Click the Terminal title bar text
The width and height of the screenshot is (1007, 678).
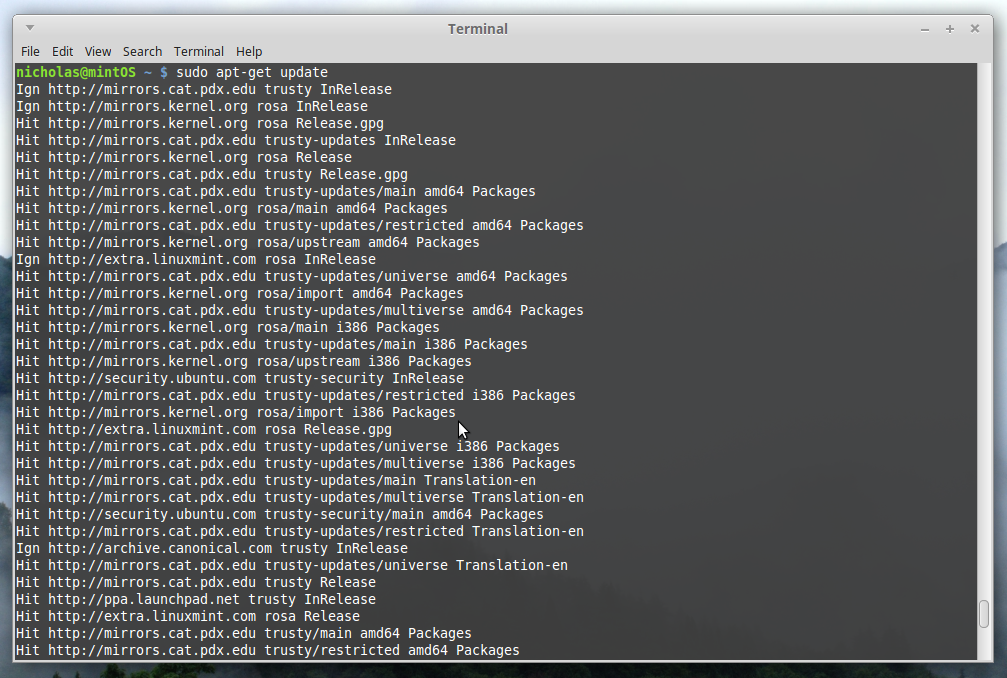tap(478, 29)
